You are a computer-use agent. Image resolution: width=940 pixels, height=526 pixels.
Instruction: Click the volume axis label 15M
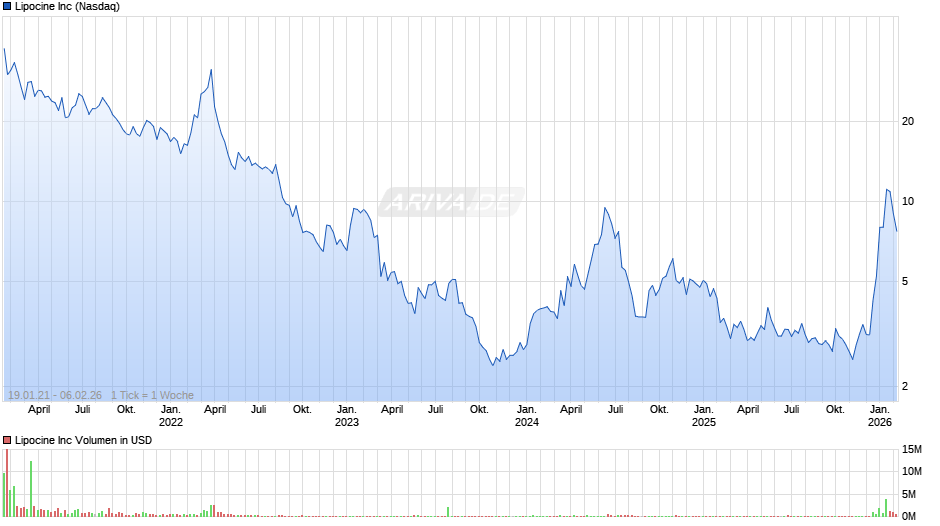[912, 449]
